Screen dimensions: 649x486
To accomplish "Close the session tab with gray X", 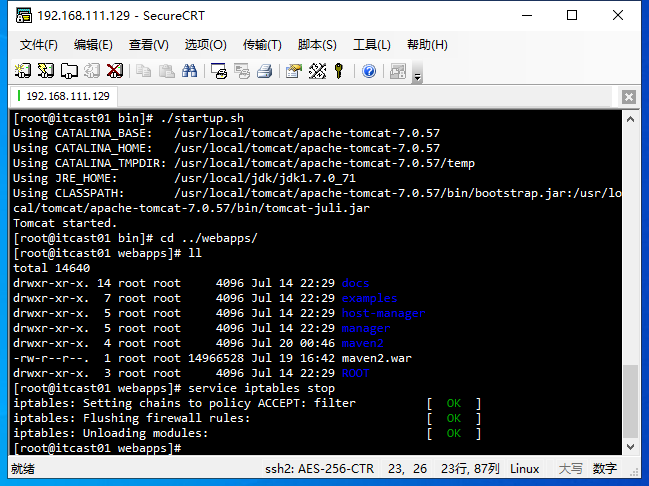I will click(x=629, y=97).
